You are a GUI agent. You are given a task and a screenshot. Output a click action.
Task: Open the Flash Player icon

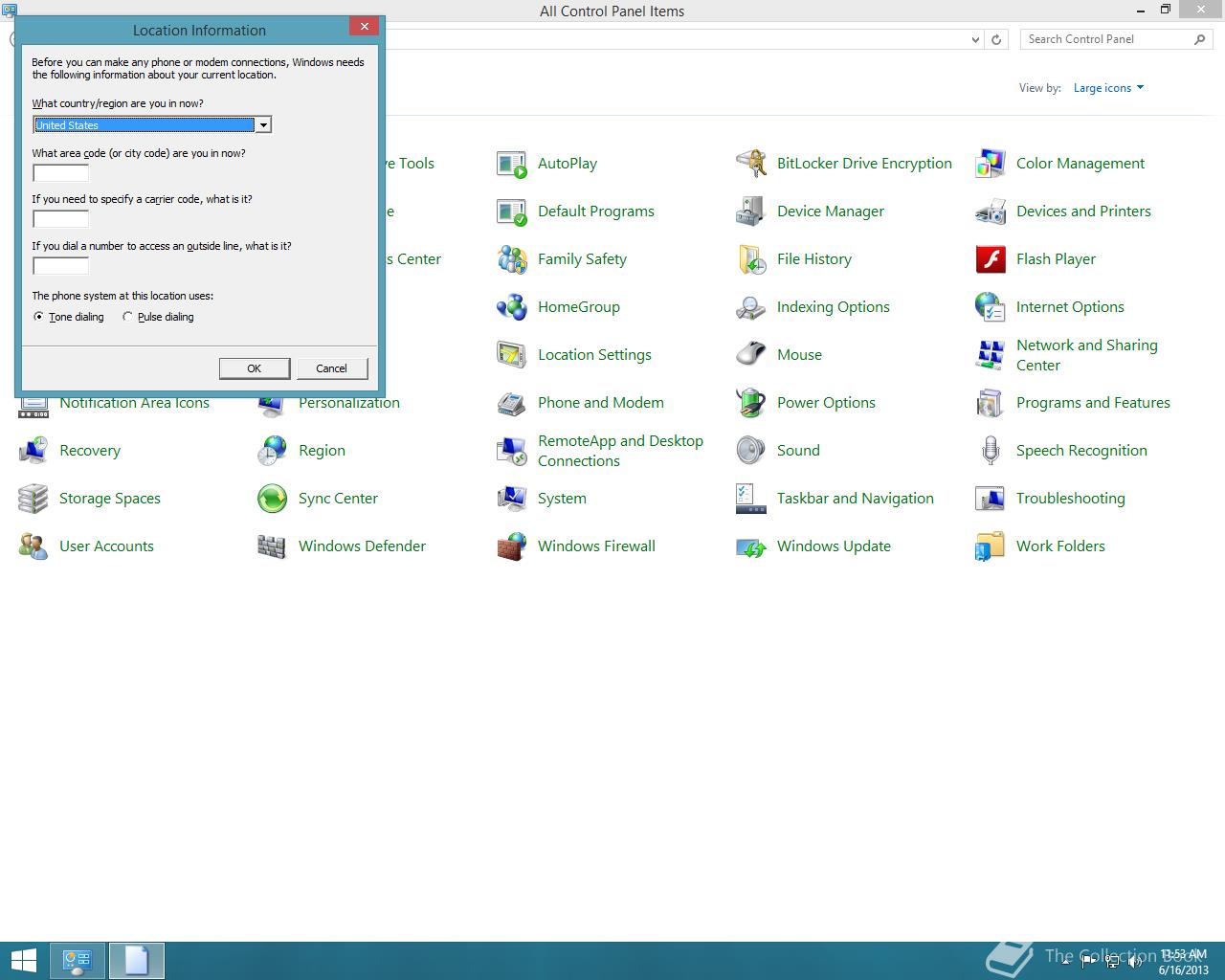coord(991,259)
